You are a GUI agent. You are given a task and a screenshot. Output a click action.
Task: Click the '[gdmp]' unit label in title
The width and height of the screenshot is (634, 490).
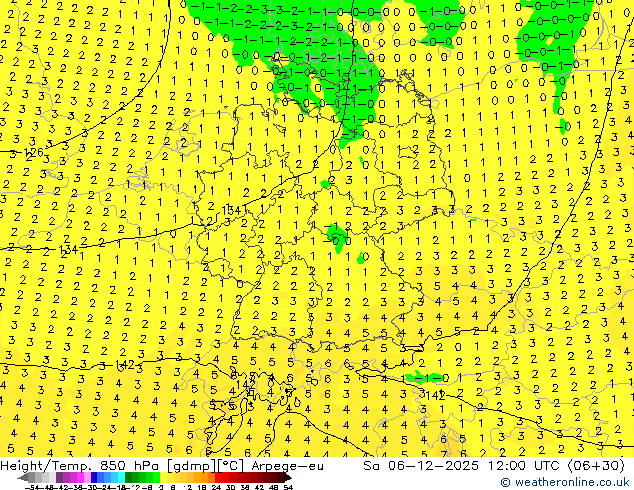coord(192,466)
